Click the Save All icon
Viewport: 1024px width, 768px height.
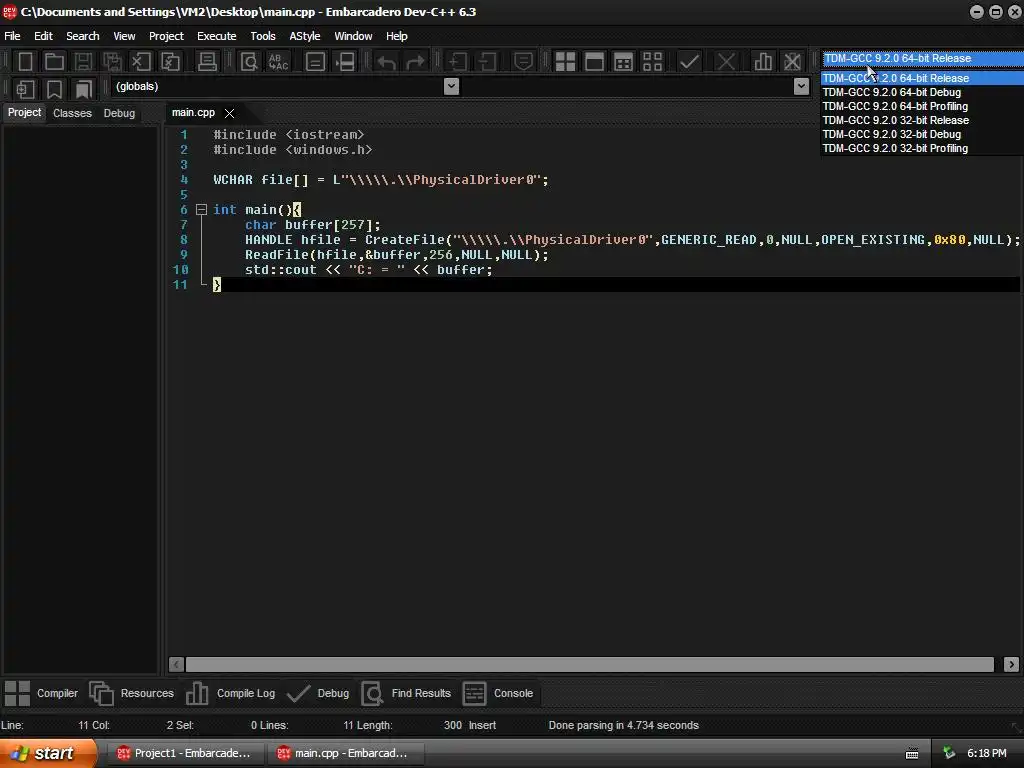[112, 62]
